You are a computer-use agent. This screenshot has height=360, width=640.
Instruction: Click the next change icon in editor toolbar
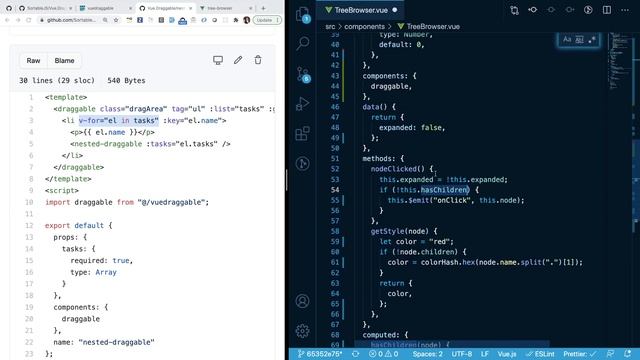point(570,10)
